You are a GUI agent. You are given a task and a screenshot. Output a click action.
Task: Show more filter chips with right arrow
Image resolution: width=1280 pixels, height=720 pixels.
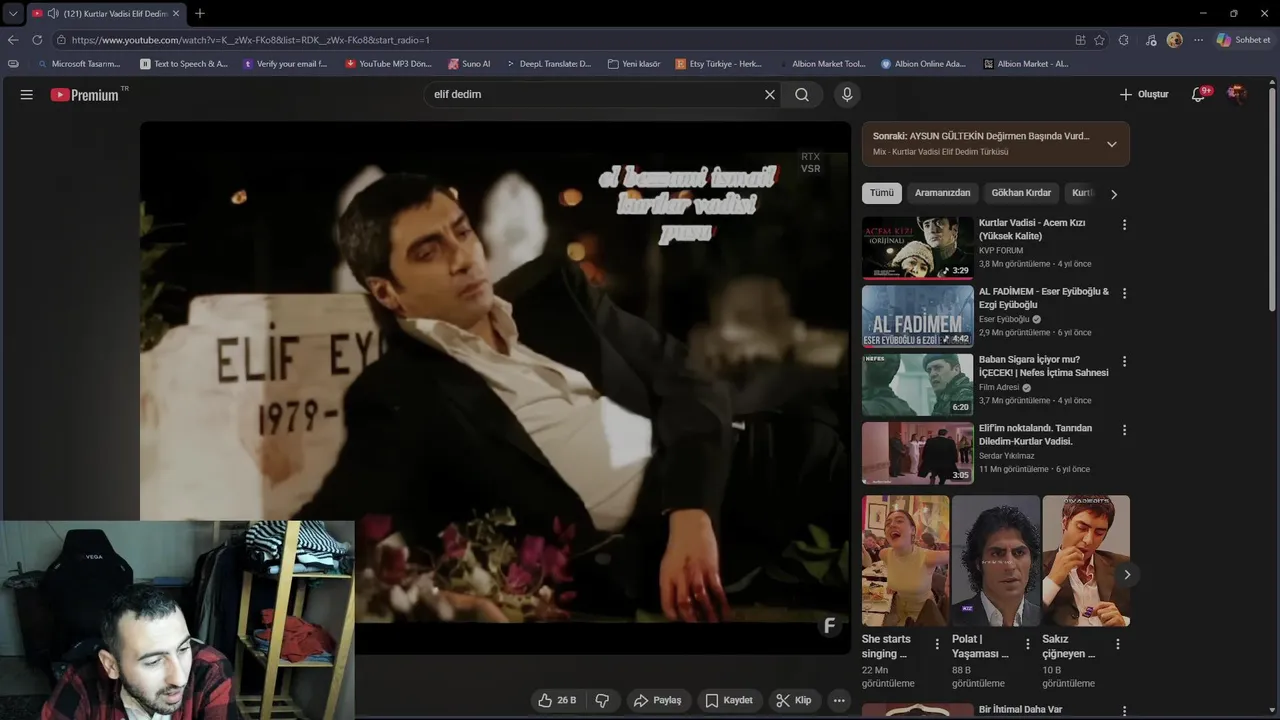(1114, 194)
